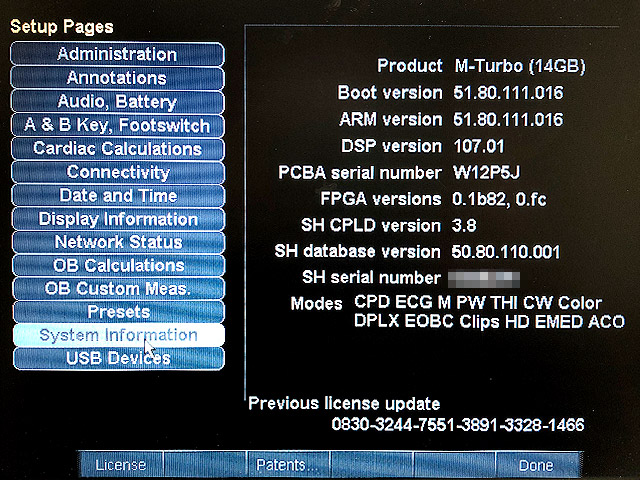Image resolution: width=640 pixels, height=480 pixels.
Task: Click PCBA serial number W12P5J
Action: [487, 173]
